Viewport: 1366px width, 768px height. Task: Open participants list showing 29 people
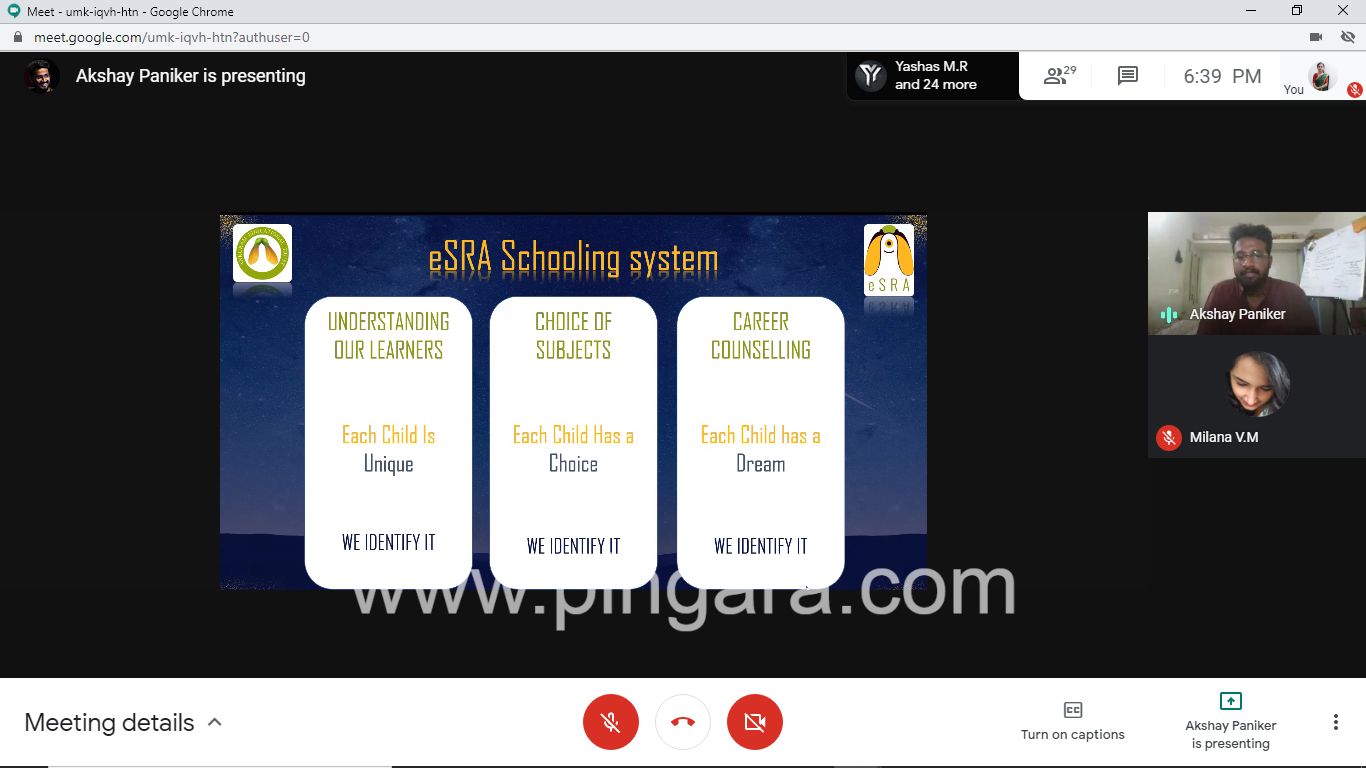[x=1059, y=76]
